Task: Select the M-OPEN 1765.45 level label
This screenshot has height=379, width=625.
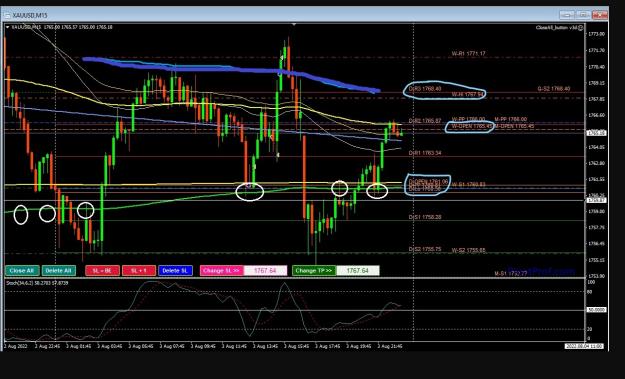Action: coord(514,126)
